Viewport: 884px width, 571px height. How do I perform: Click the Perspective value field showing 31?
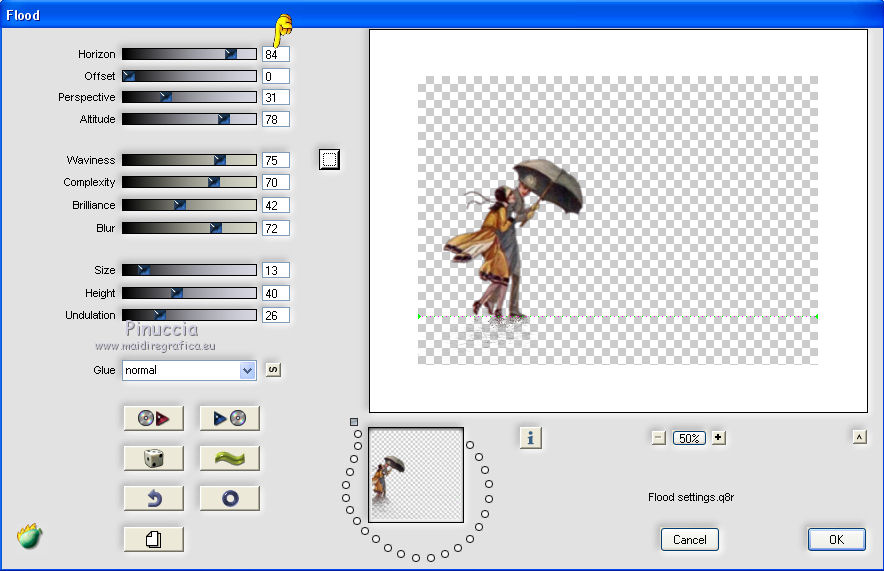click(276, 97)
